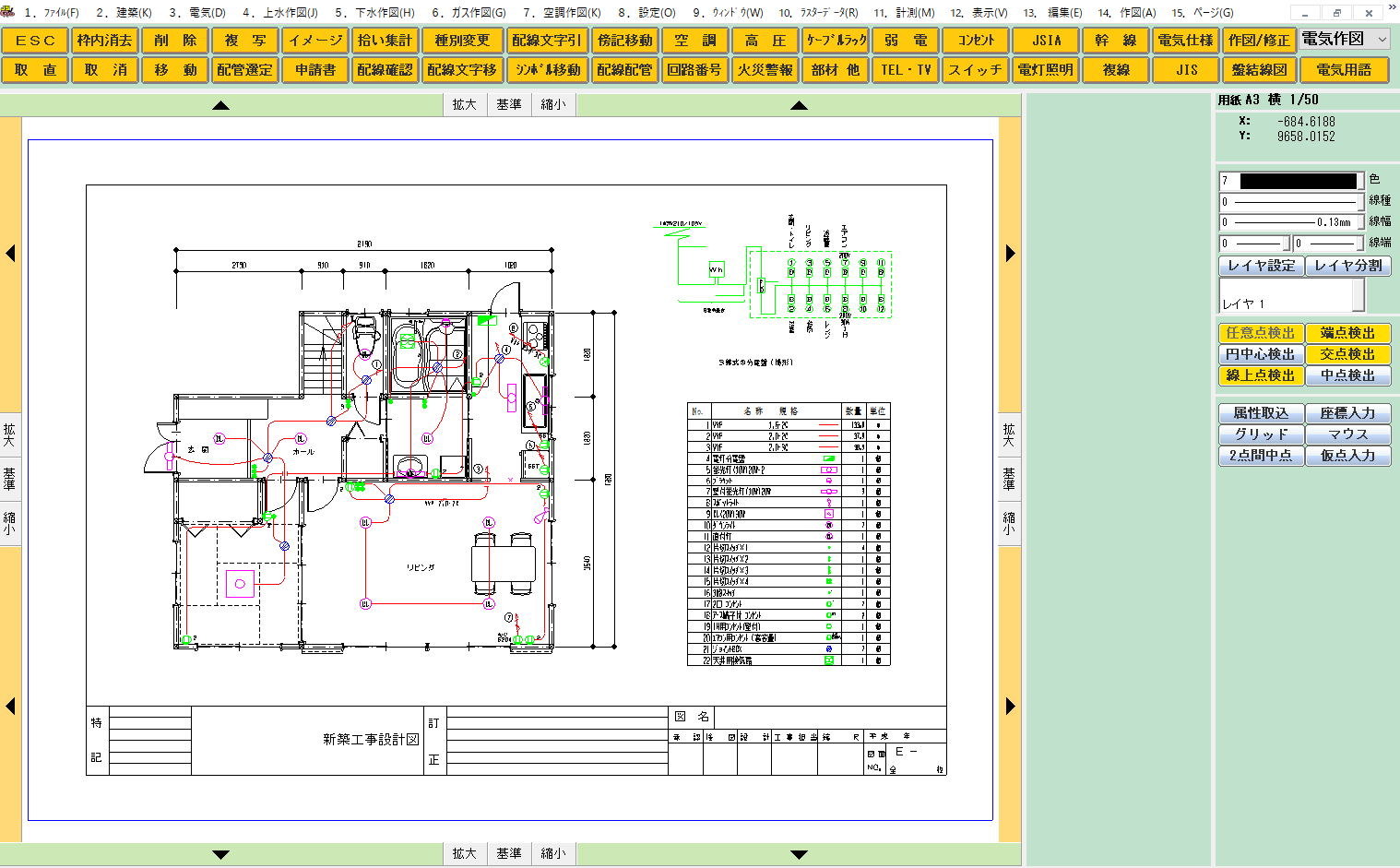Click the app icon in menu bar
1400x868 pixels.
[x=8, y=12]
